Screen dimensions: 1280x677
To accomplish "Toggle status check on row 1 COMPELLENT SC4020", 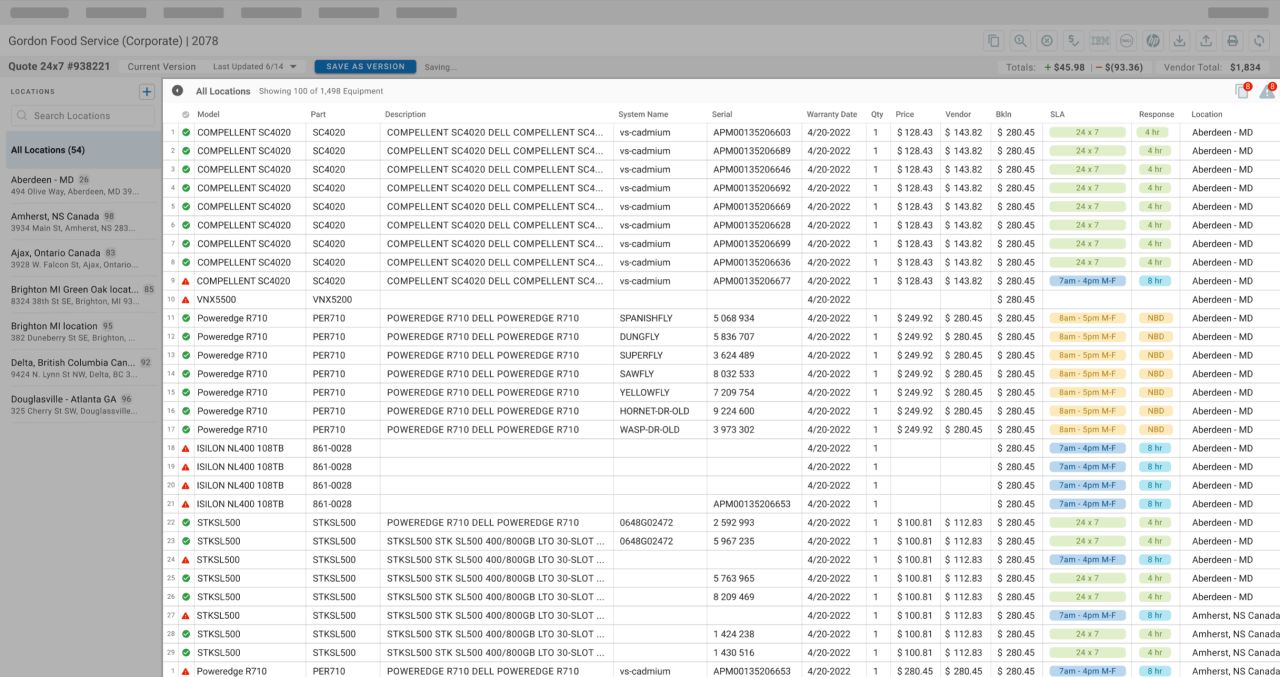I will (x=186, y=132).
